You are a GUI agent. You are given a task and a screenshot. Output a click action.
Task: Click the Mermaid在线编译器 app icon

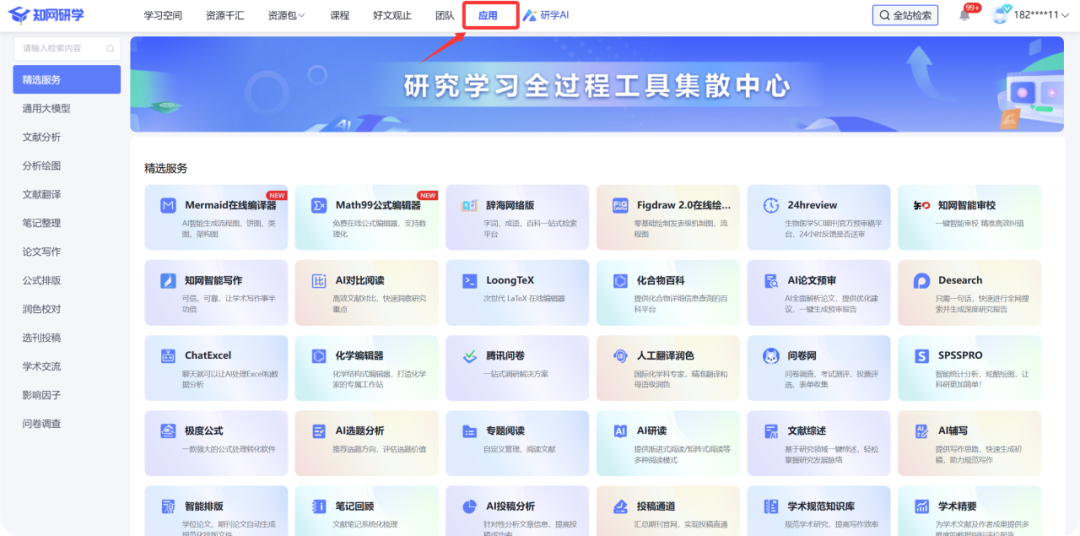click(x=168, y=206)
